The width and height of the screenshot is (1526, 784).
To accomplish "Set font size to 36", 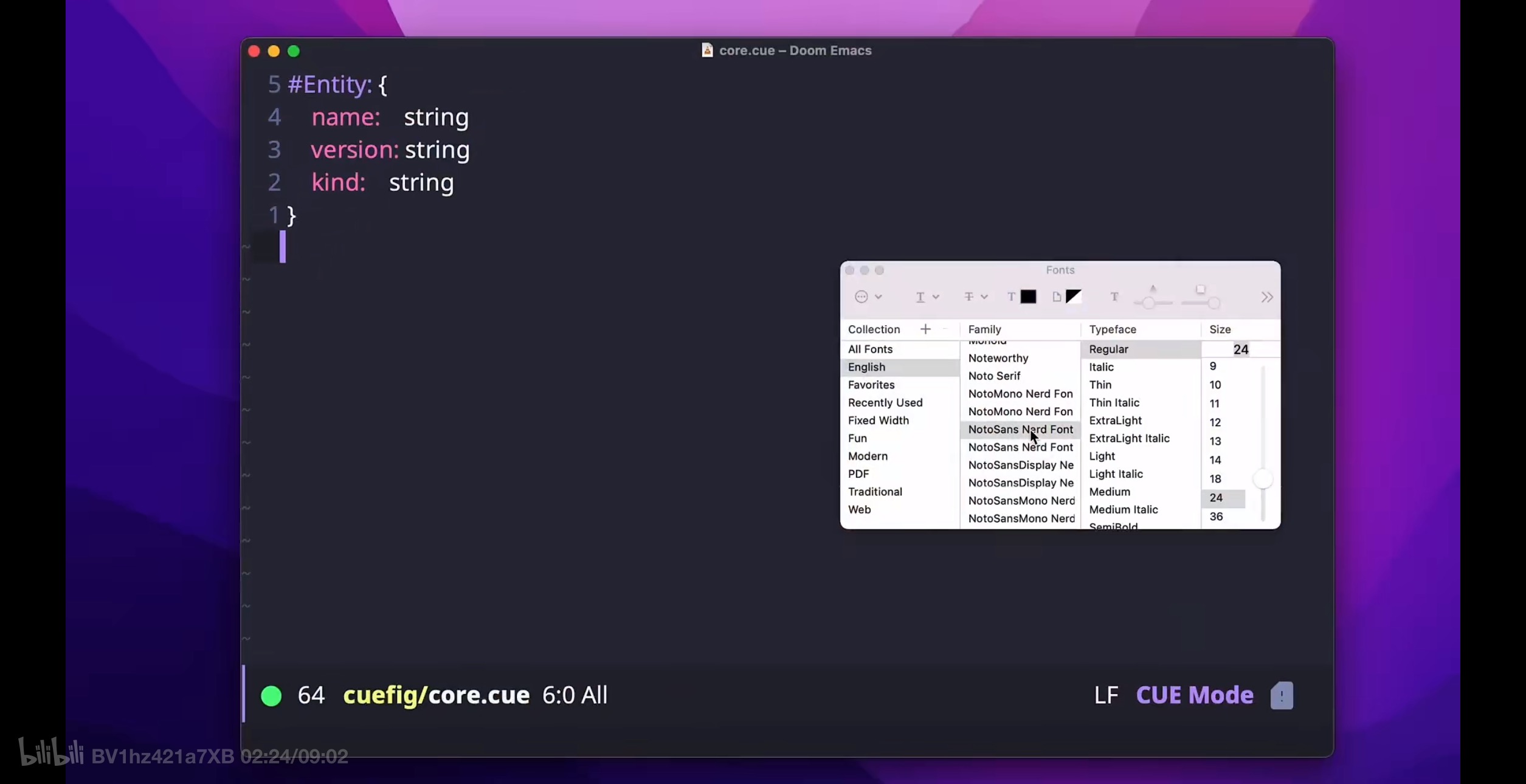I will 1223,517.
